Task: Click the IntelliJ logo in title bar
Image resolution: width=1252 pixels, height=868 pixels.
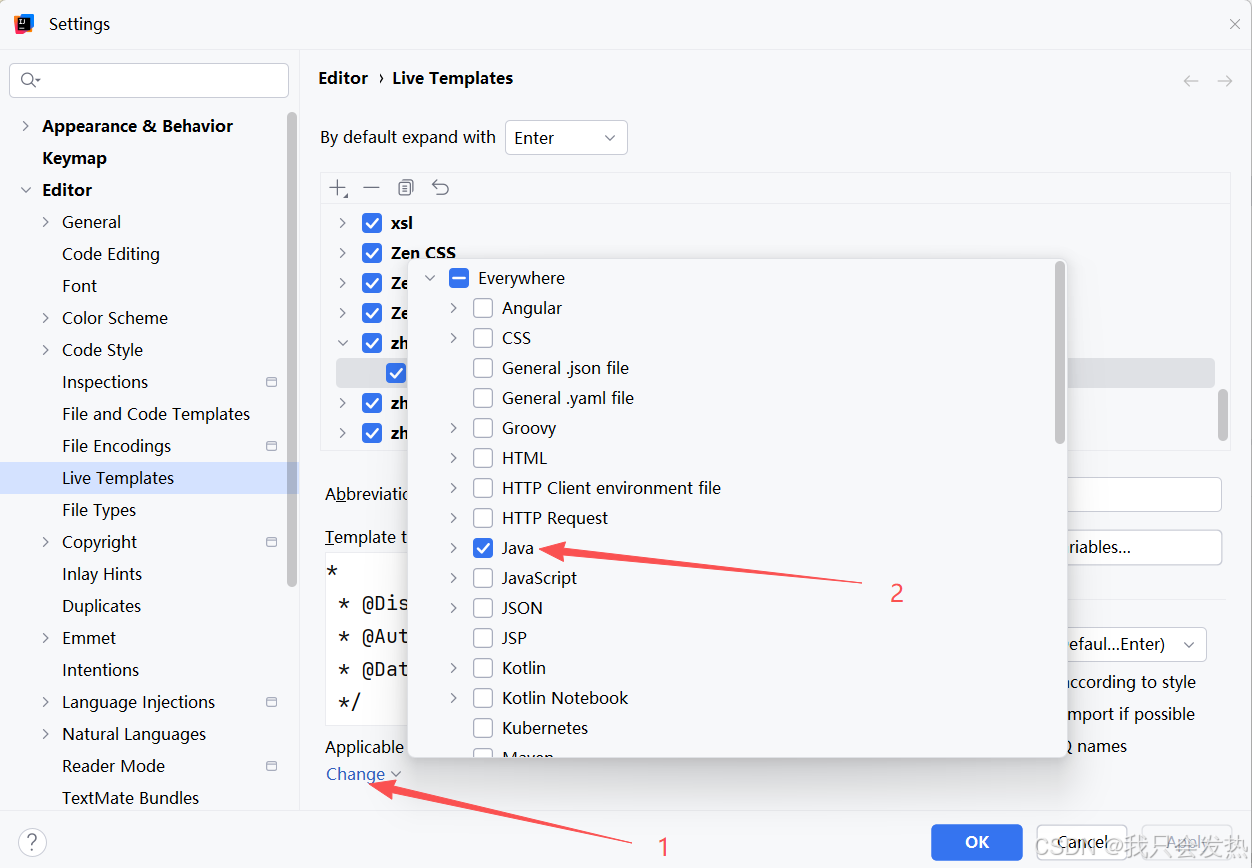Action: tap(24, 24)
